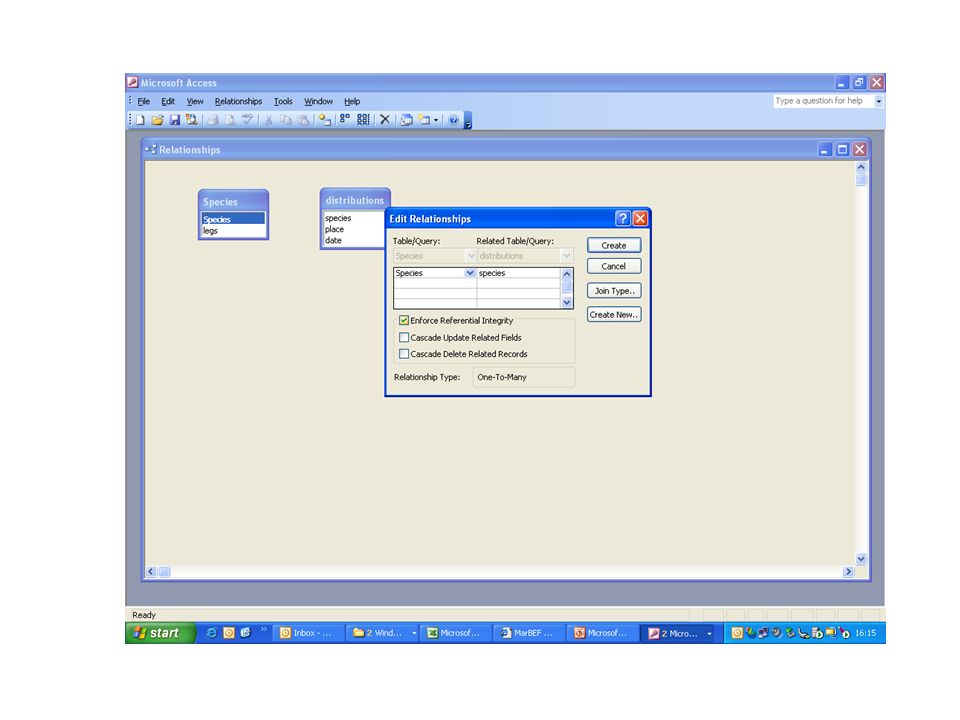Click the Windows start button
Image resolution: width=960 pixels, height=720 pixels.
160,633
